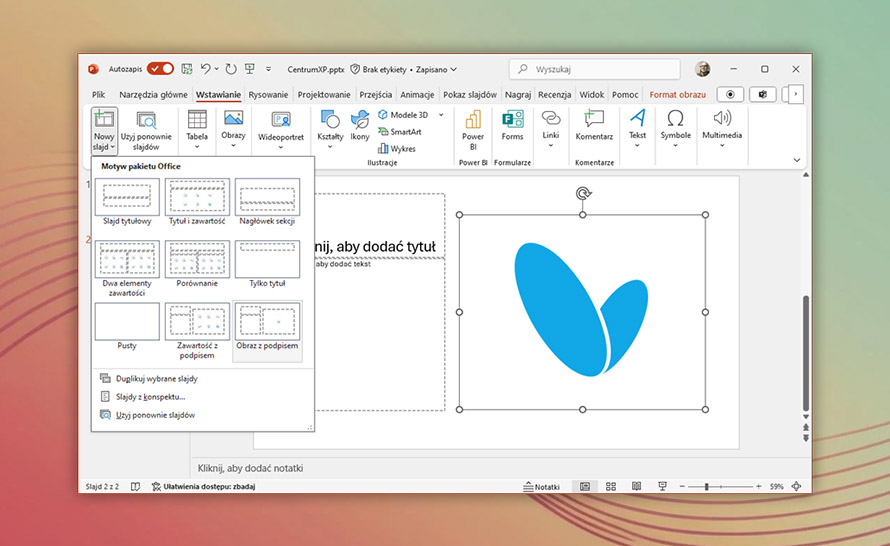Open the Obrazy dropdown
This screenshot has width=890, height=546.
click(x=233, y=130)
